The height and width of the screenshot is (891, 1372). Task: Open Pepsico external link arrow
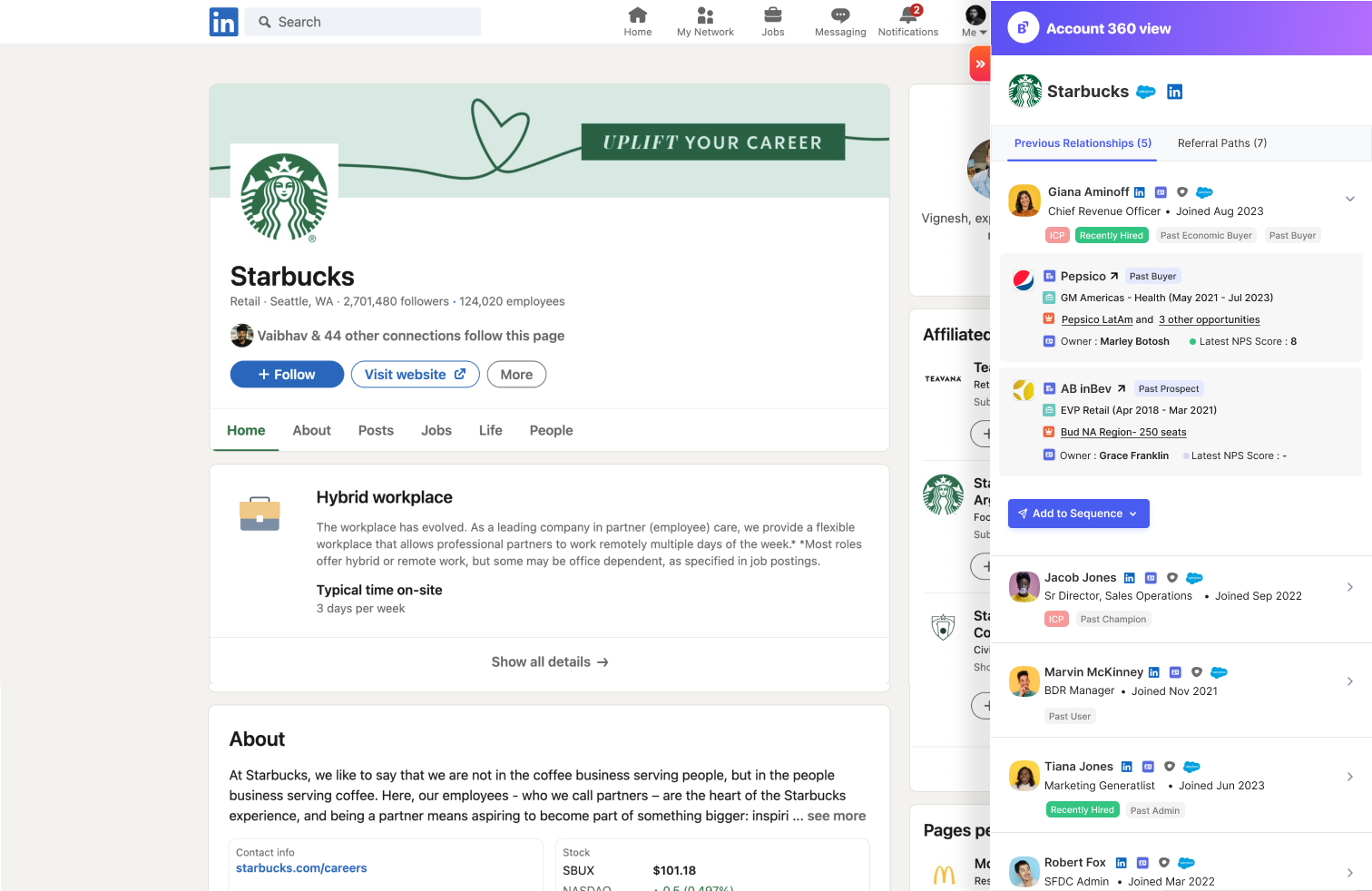click(1114, 276)
